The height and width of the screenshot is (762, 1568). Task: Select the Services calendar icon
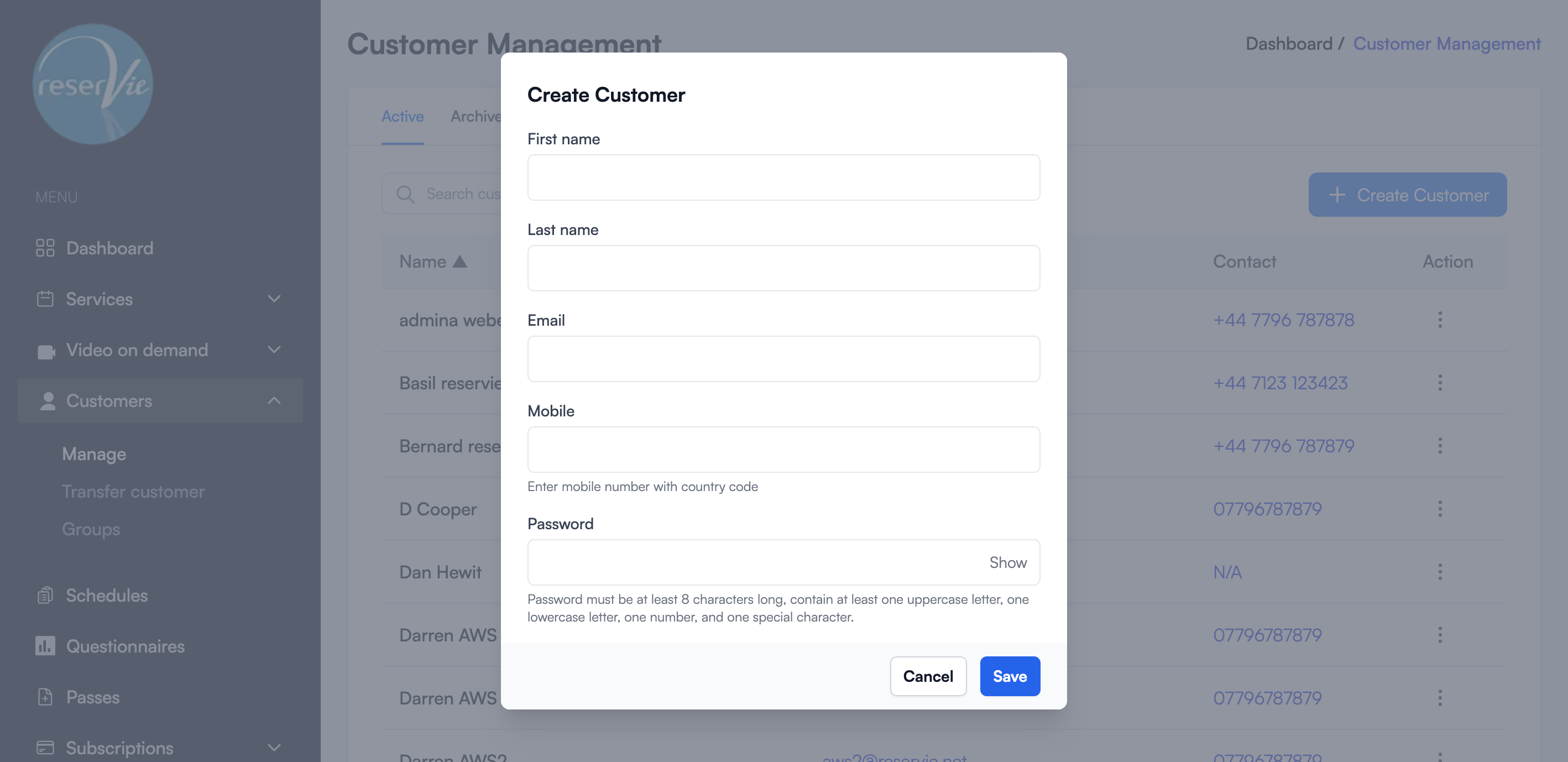pos(45,299)
